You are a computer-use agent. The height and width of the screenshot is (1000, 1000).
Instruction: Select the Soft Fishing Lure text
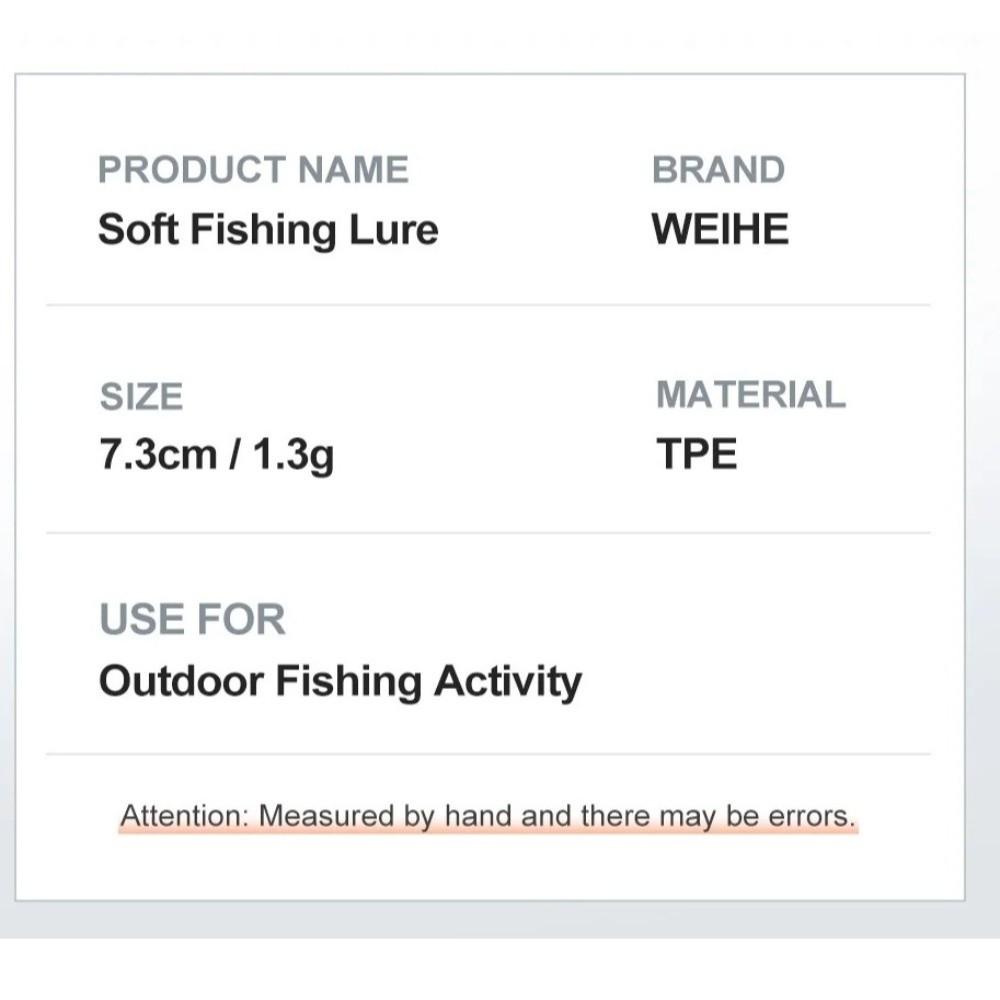coord(268,230)
